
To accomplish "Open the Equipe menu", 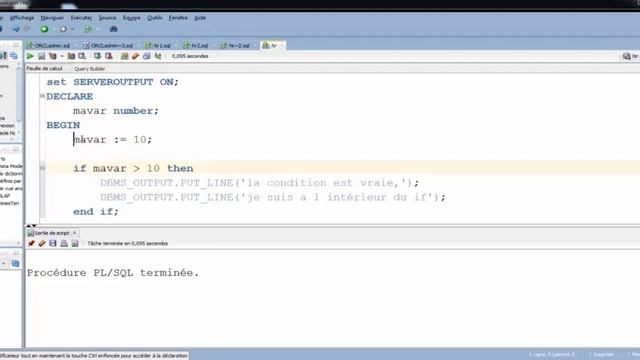I will coord(132,18).
